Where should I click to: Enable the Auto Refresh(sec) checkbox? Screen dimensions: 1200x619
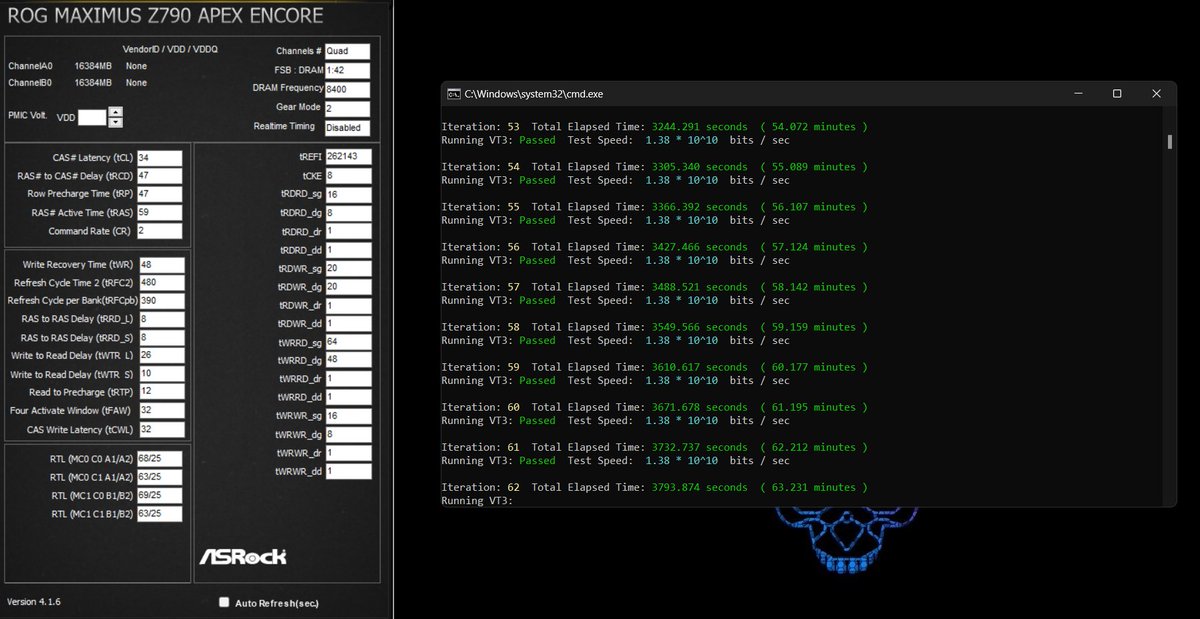coord(224,602)
